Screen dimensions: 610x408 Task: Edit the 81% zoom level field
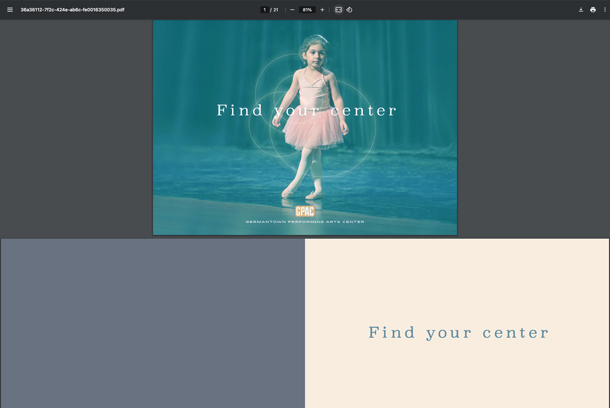pos(307,10)
